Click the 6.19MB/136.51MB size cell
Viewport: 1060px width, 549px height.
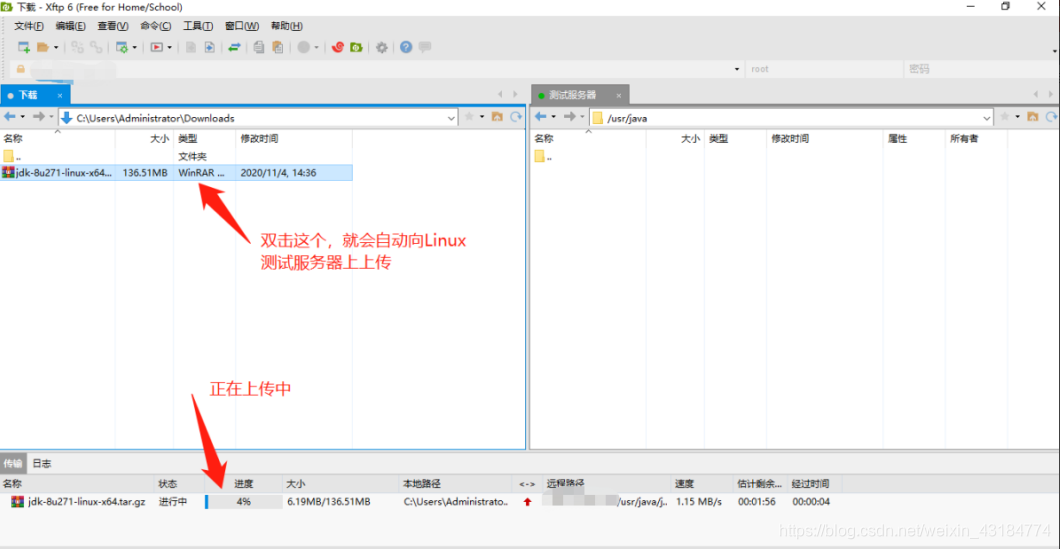(329, 502)
